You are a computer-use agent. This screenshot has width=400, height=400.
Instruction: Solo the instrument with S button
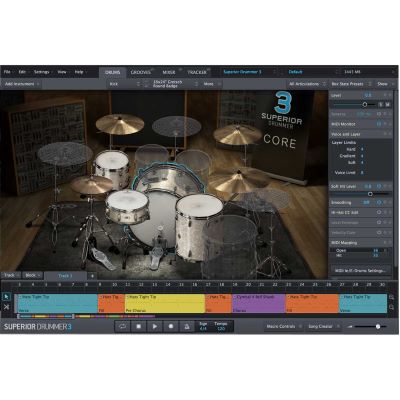(x=381, y=105)
